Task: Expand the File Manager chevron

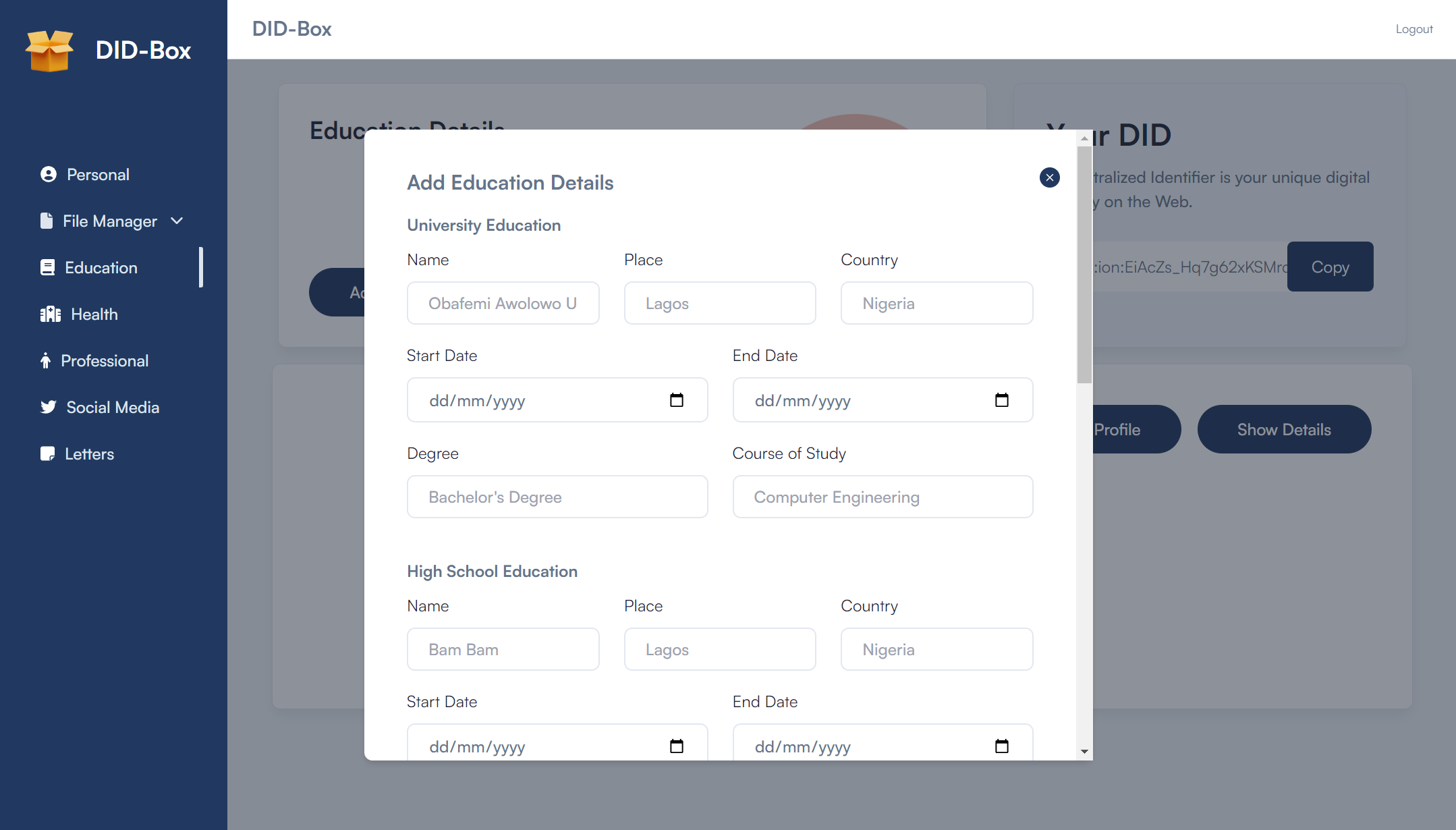Action: (177, 221)
